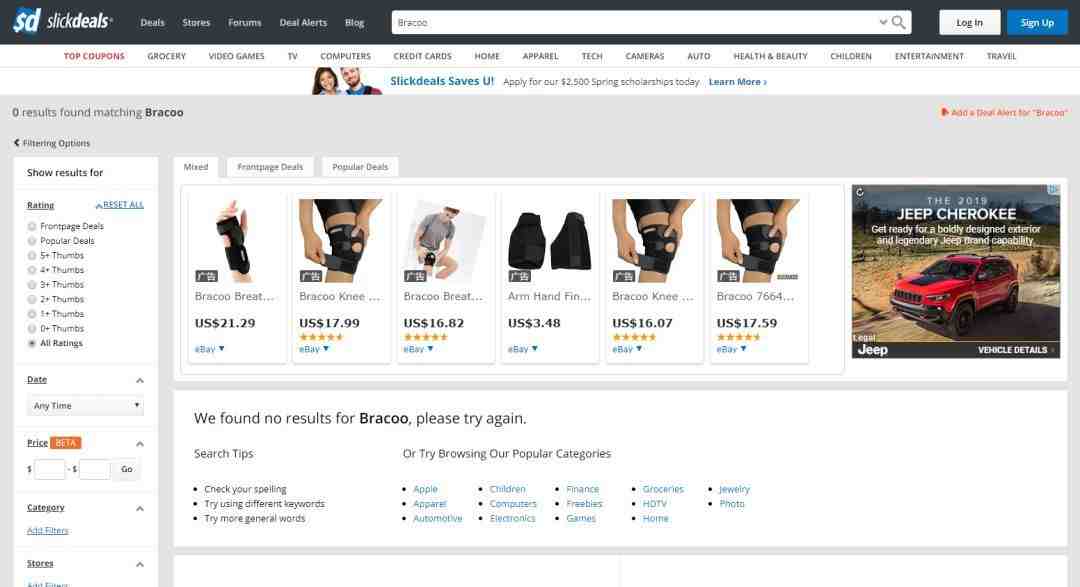Click the ad info icon on Jeep banner
This screenshot has height=587, width=1080.
[x=1053, y=192]
